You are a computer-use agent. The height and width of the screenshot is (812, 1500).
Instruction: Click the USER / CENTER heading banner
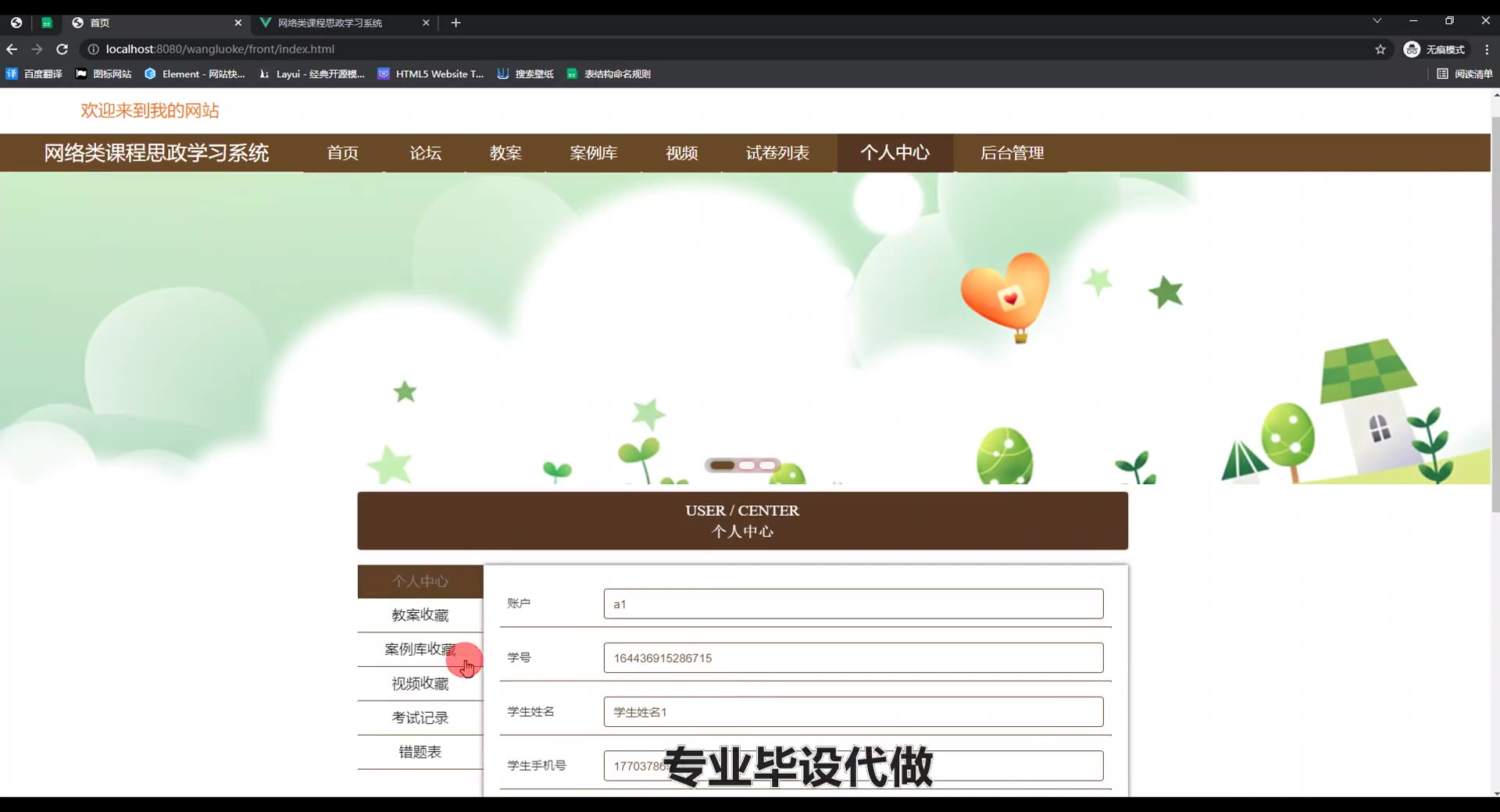click(742, 521)
